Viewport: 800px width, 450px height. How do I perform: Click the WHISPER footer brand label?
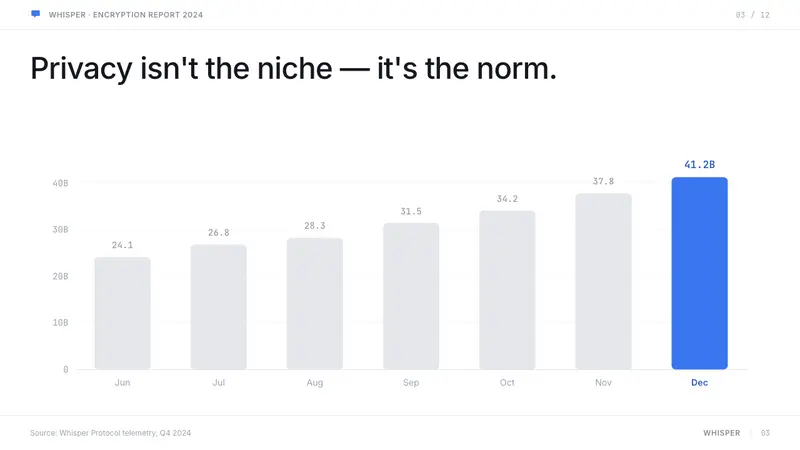pos(721,433)
